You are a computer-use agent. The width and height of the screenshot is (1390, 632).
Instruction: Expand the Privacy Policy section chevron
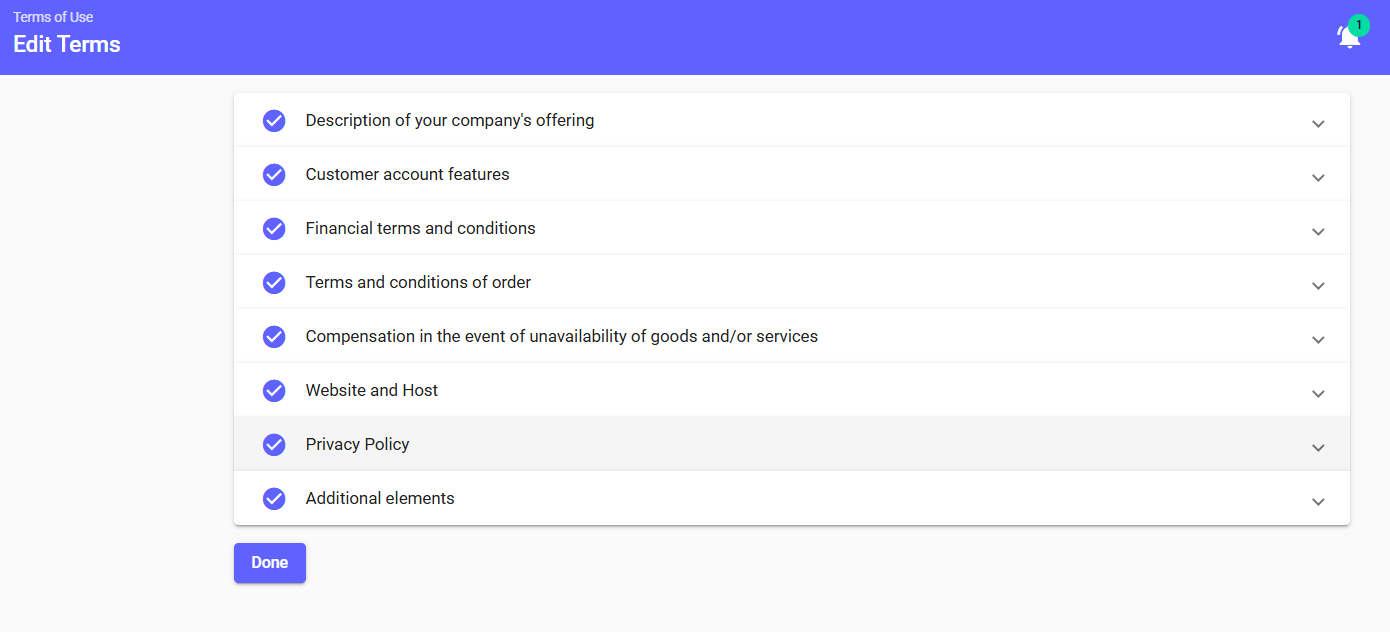point(1318,448)
